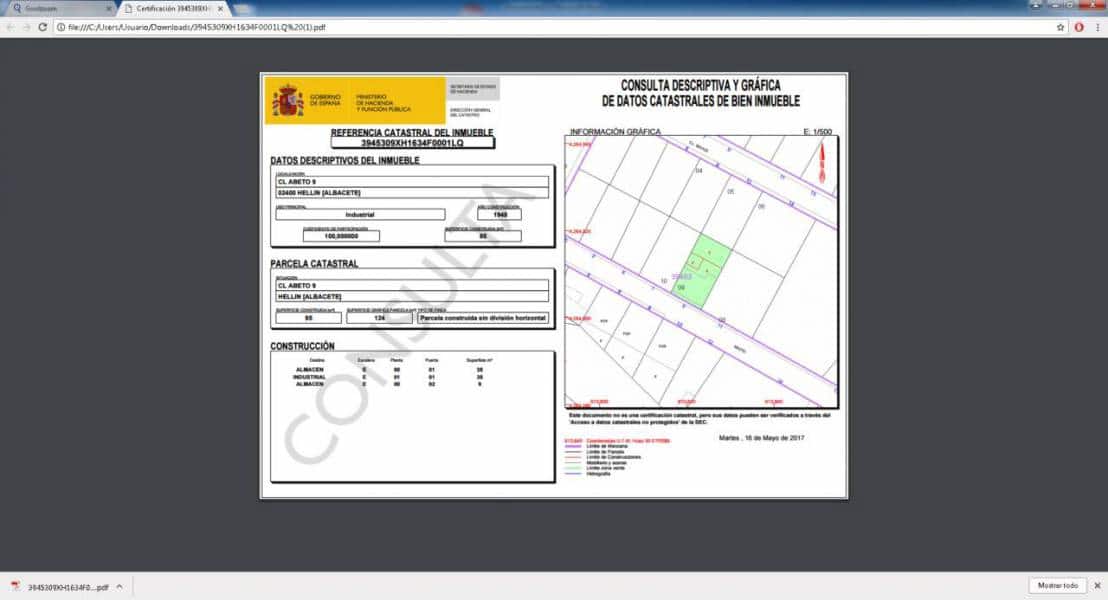
Task: Click the Industrial use field
Action: click(x=360, y=214)
